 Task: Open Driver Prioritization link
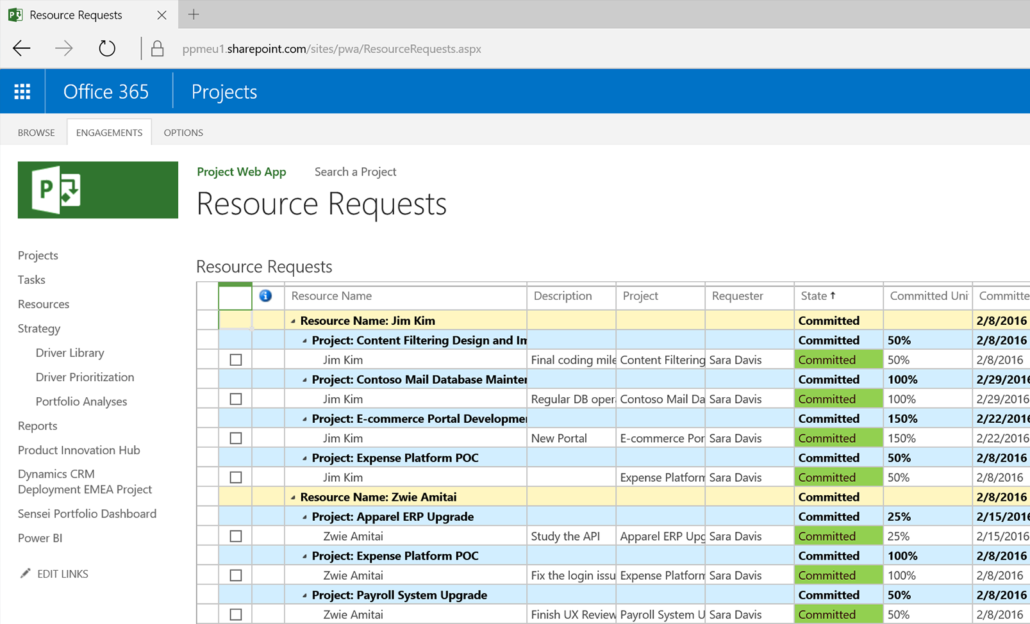pos(85,376)
